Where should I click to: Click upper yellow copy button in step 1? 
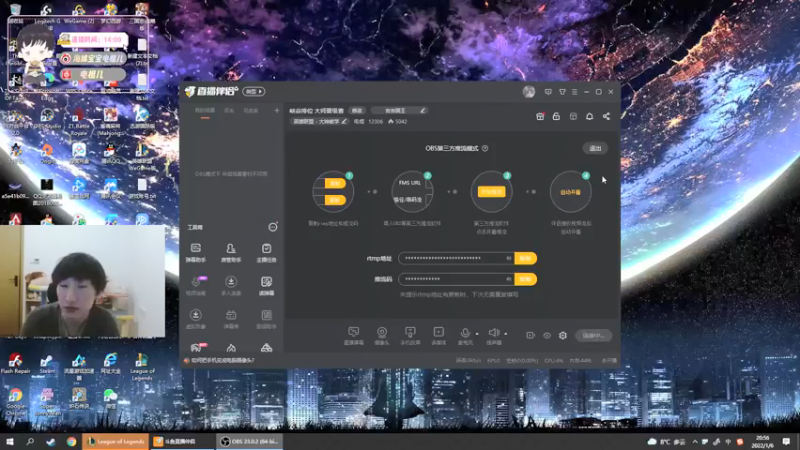tap(335, 183)
